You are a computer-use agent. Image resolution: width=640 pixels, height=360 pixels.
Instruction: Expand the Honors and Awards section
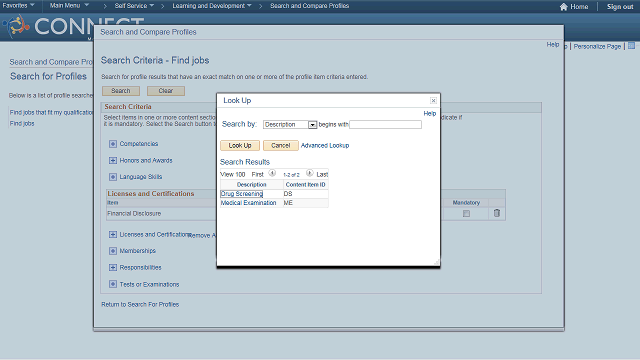pos(113,160)
